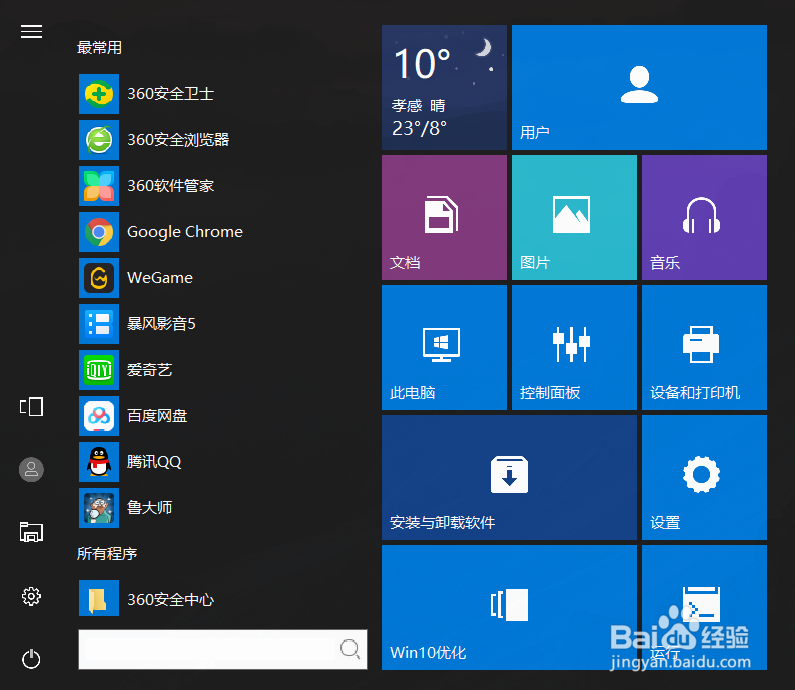This screenshot has width=795, height=690.
Task: Launch 腾讯QQ penguin icon
Action: tap(99, 462)
